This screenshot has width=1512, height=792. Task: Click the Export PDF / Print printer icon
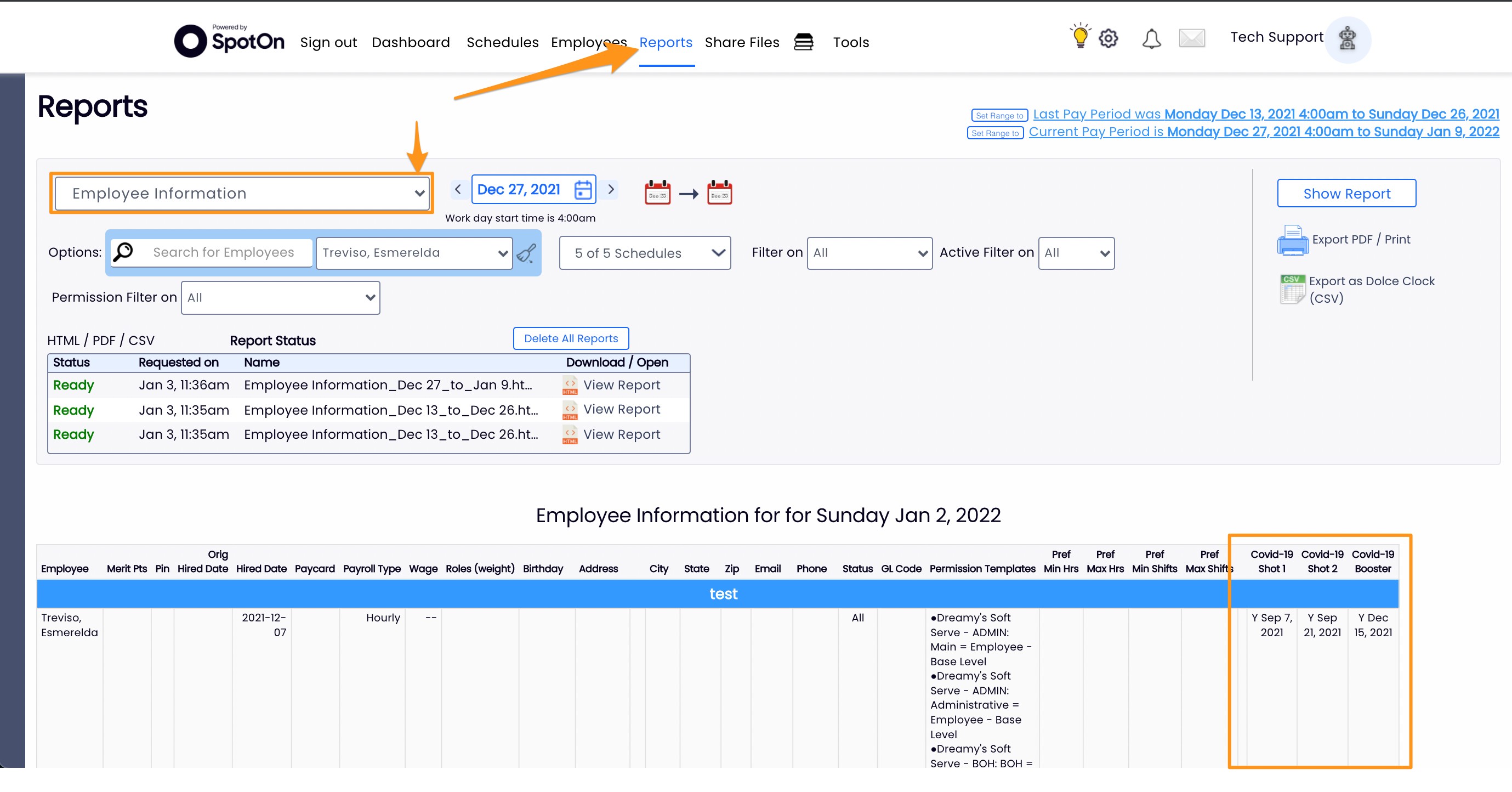(1293, 240)
